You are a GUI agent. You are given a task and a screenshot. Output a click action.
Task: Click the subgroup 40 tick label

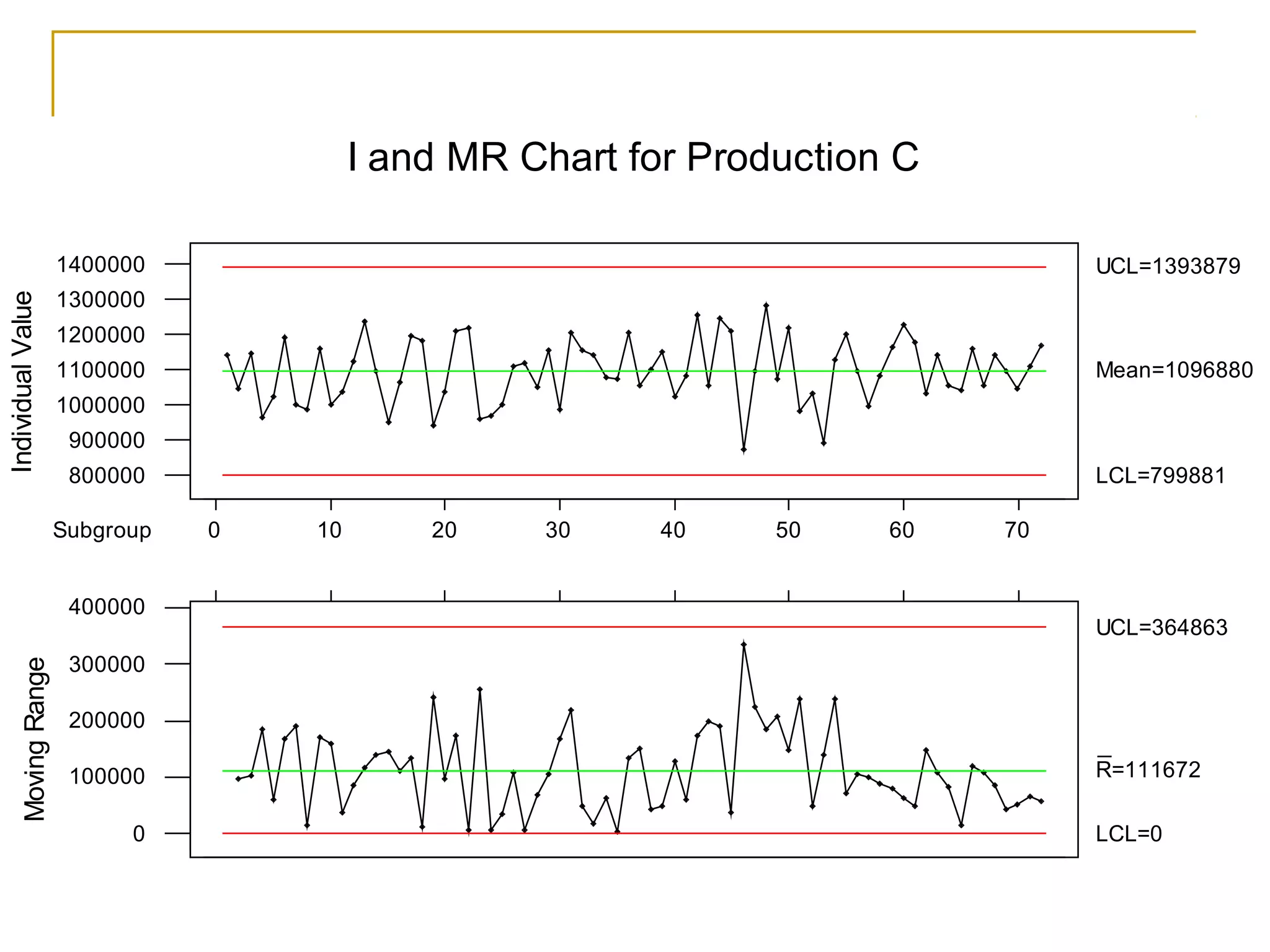(673, 531)
